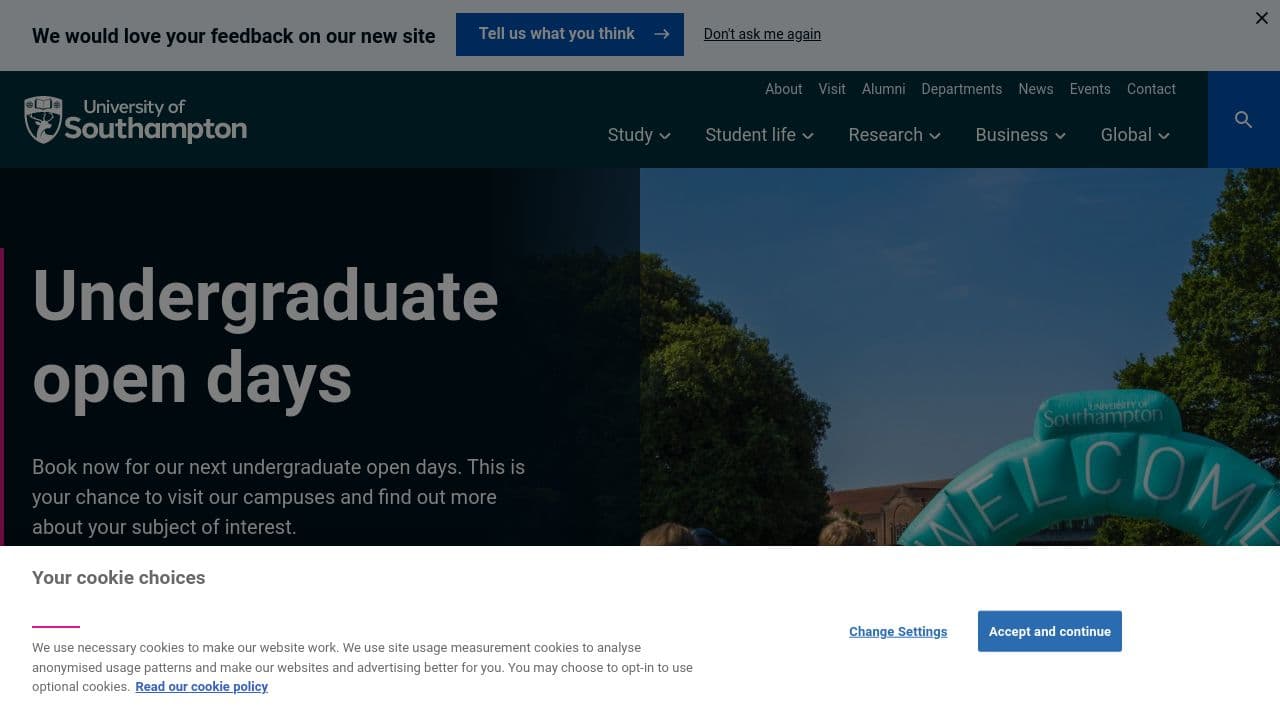Select News from the top navigation
The image size is (1280, 720).
1035,89
